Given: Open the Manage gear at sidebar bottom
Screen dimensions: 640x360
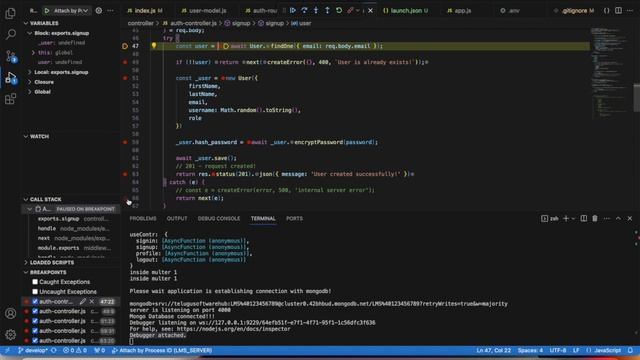Looking at the screenshot, I should [x=10, y=334].
